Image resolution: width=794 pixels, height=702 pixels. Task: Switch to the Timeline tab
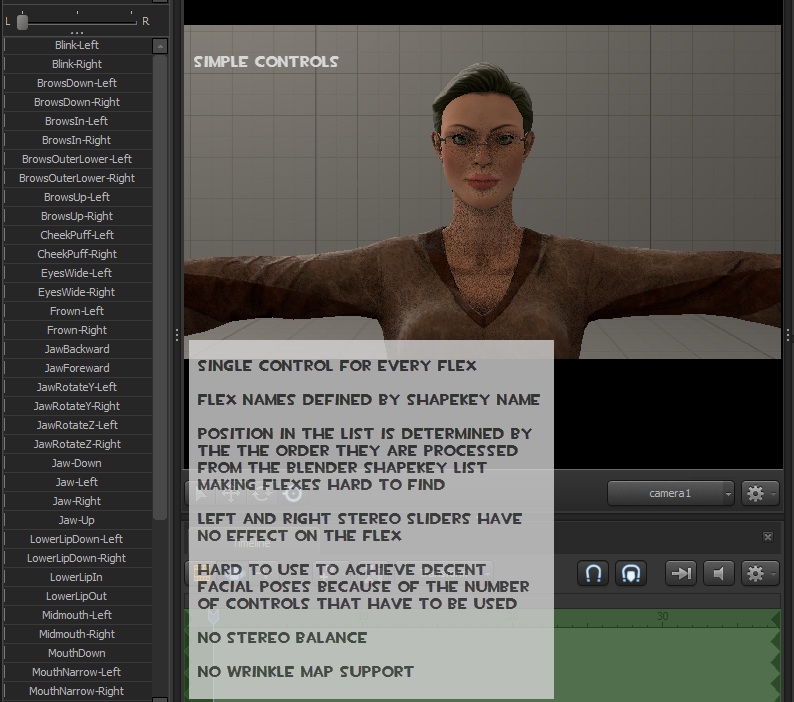coord(252,543)
